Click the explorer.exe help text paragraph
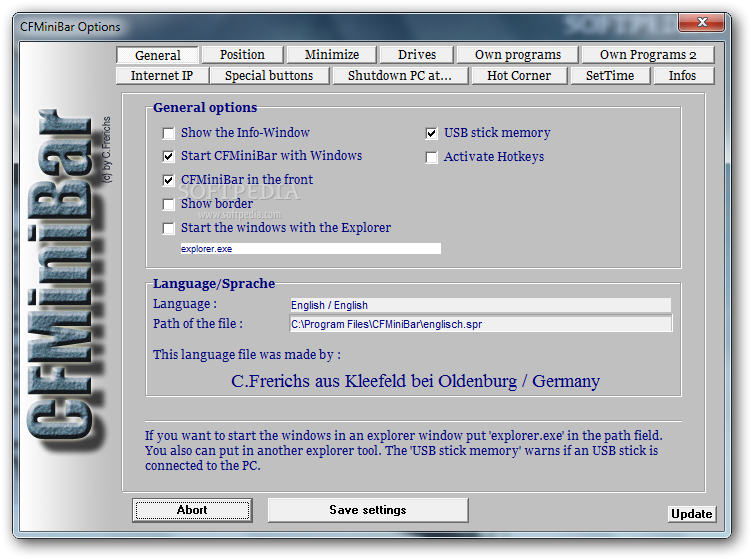This screenshot has width=752, height=559. (x=403, y=450)
